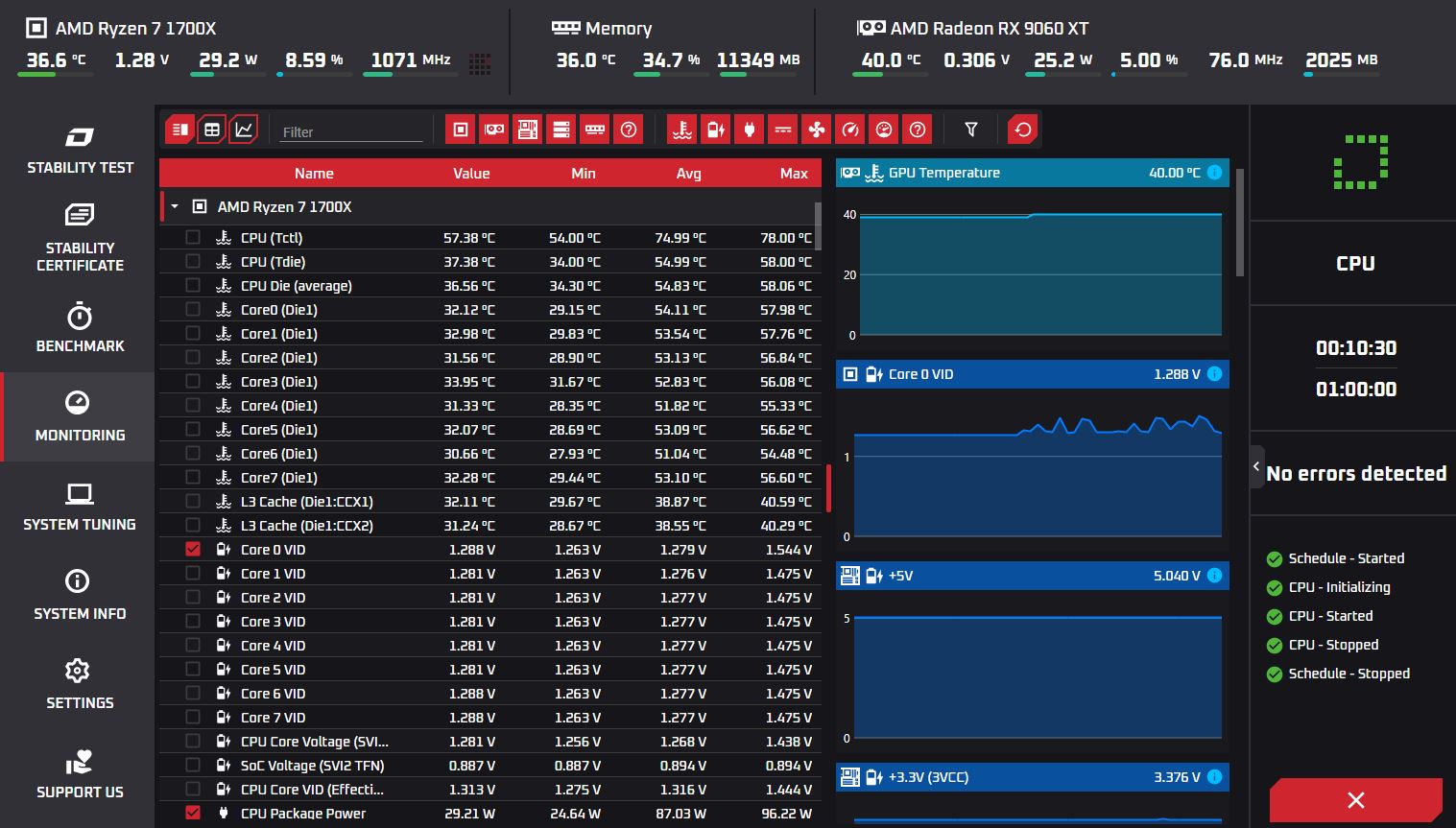This screenshot has width=1456, height=828.
Task: Toggle the unknown sensor type filter icon
Action: [x=918, y=130]
